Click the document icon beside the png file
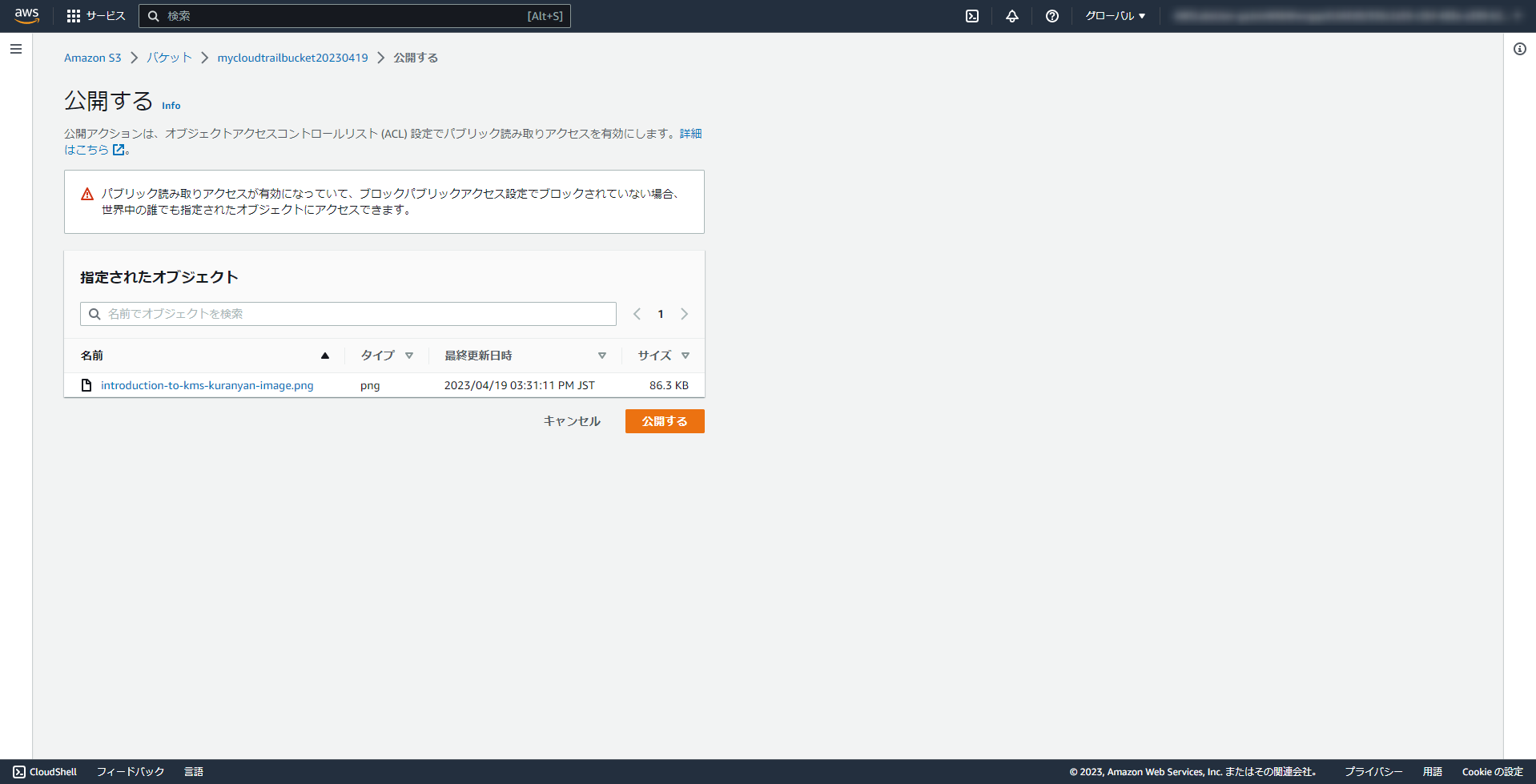This screenshot has width=1536, height=784. (x=86, y=385)
